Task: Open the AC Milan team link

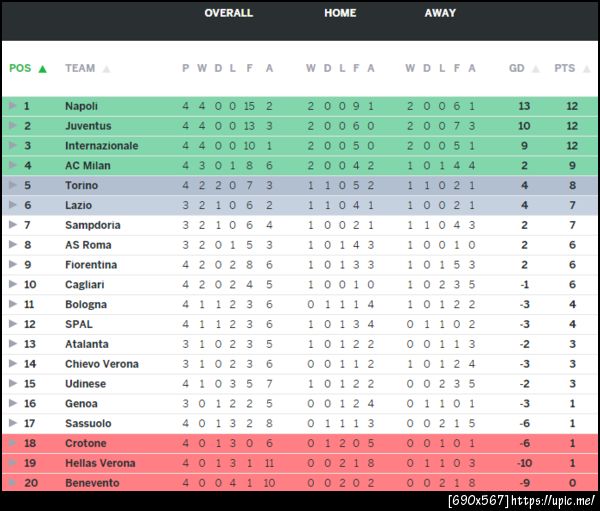Action: click(x=87, y=166)
